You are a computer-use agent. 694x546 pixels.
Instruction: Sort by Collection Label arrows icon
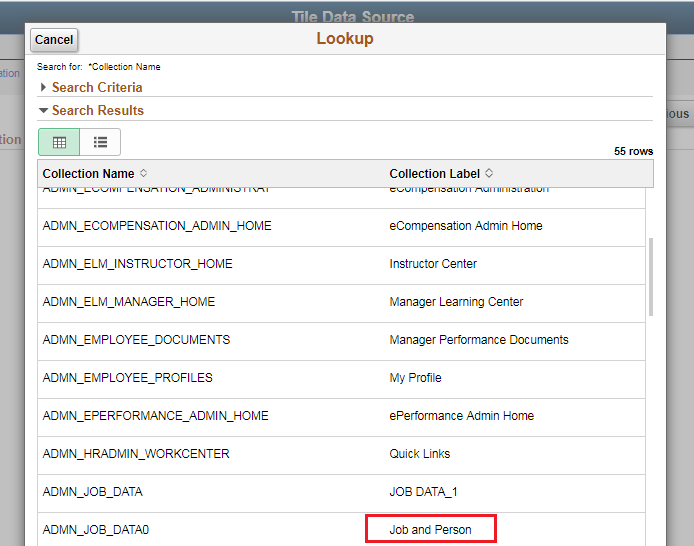(489, 174)
